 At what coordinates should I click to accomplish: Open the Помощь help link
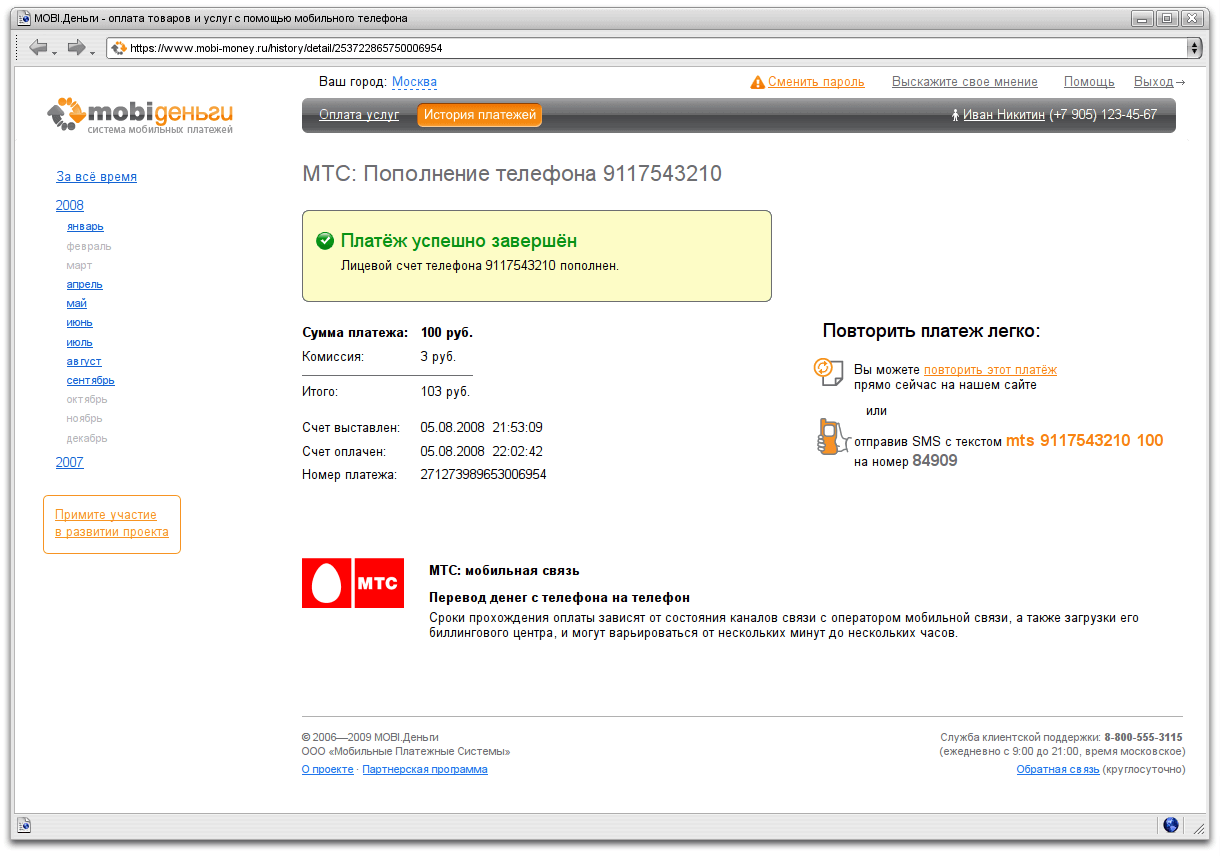point(1089,82)
